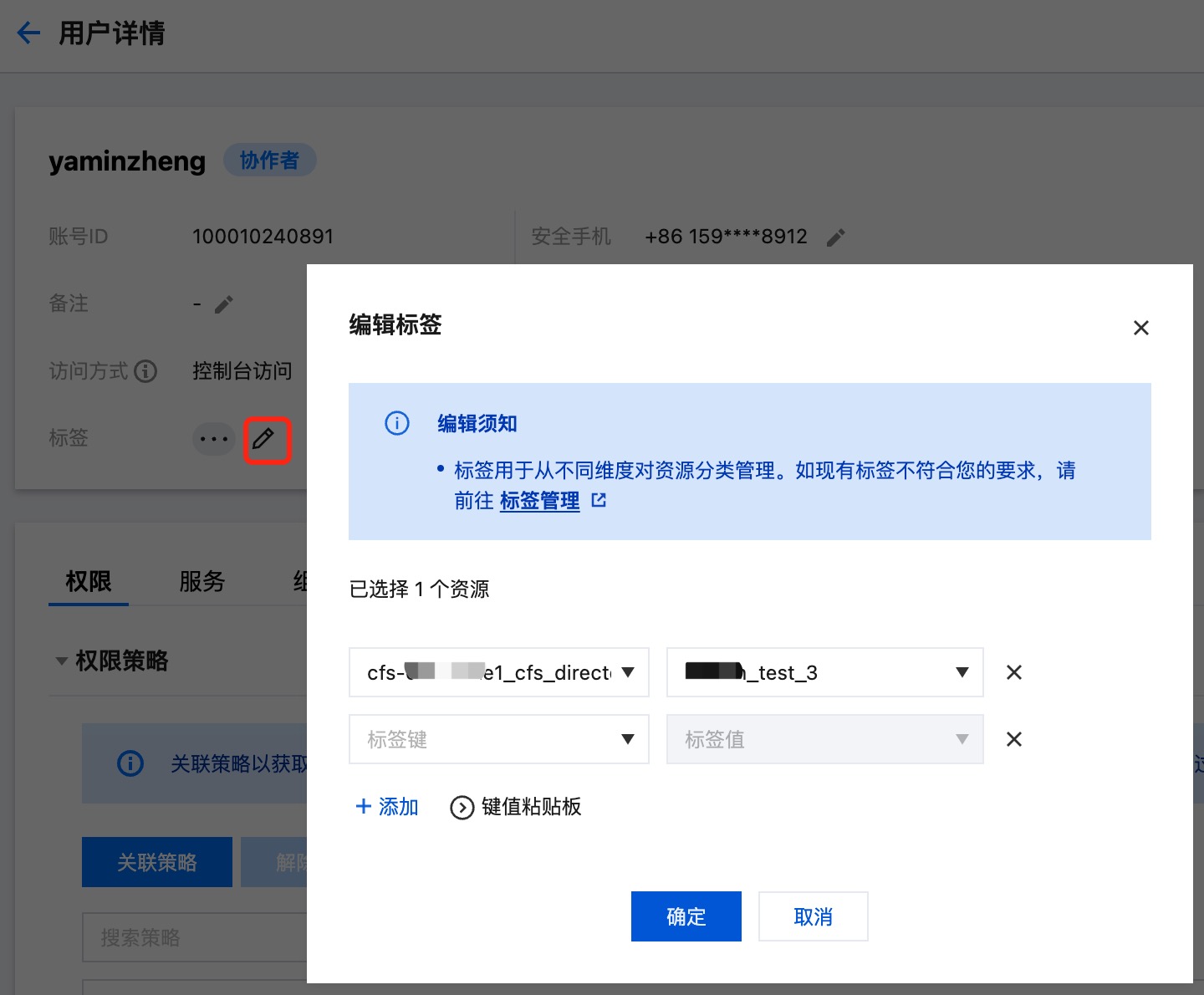Collapse the 权限策略 section triangle

(x=62, y=661)
